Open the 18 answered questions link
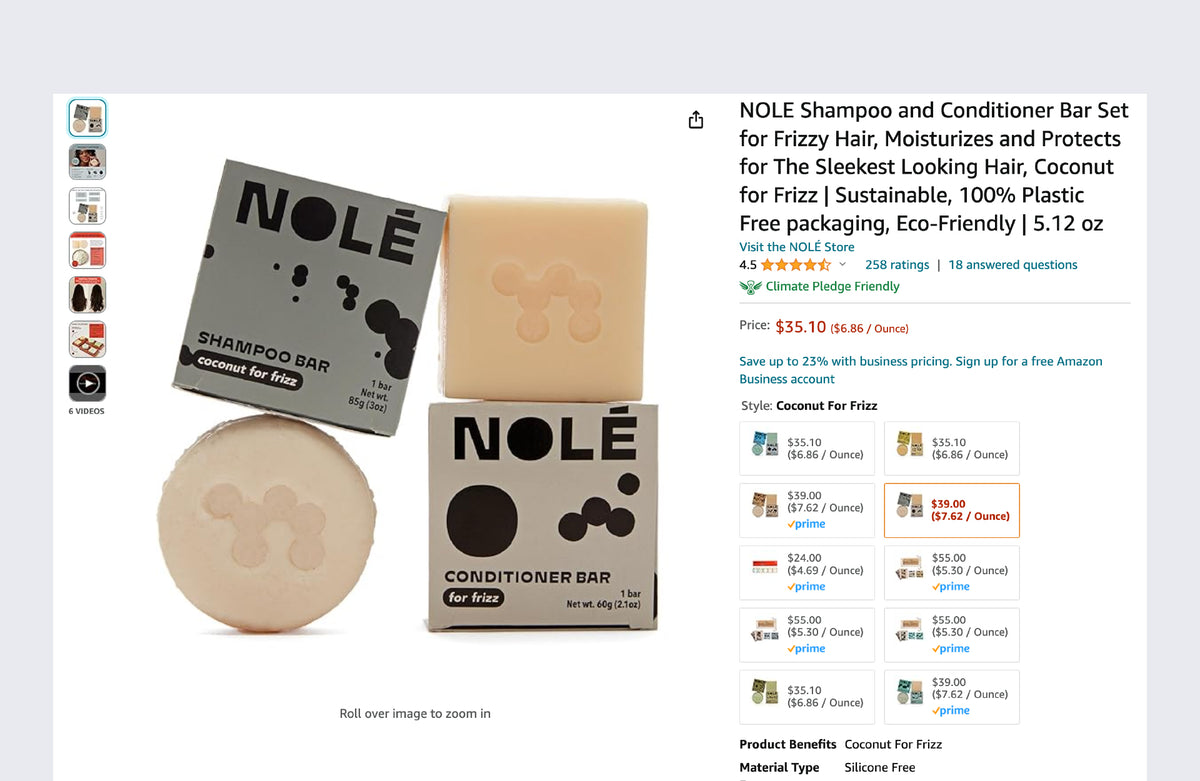 1012,265
